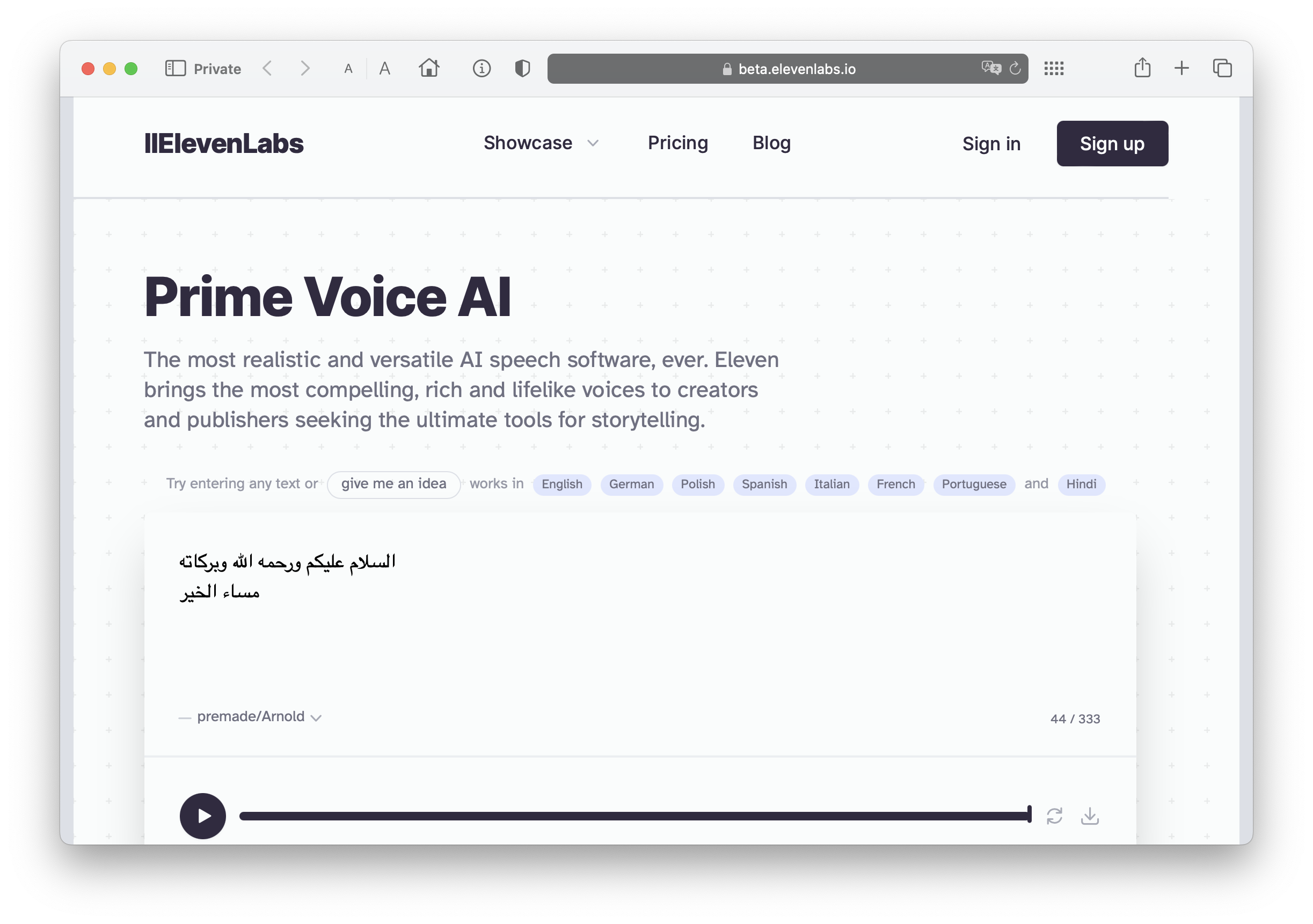Click the give me an idea button
This screenshot has height=924, width=1313.
click(393, 485)
